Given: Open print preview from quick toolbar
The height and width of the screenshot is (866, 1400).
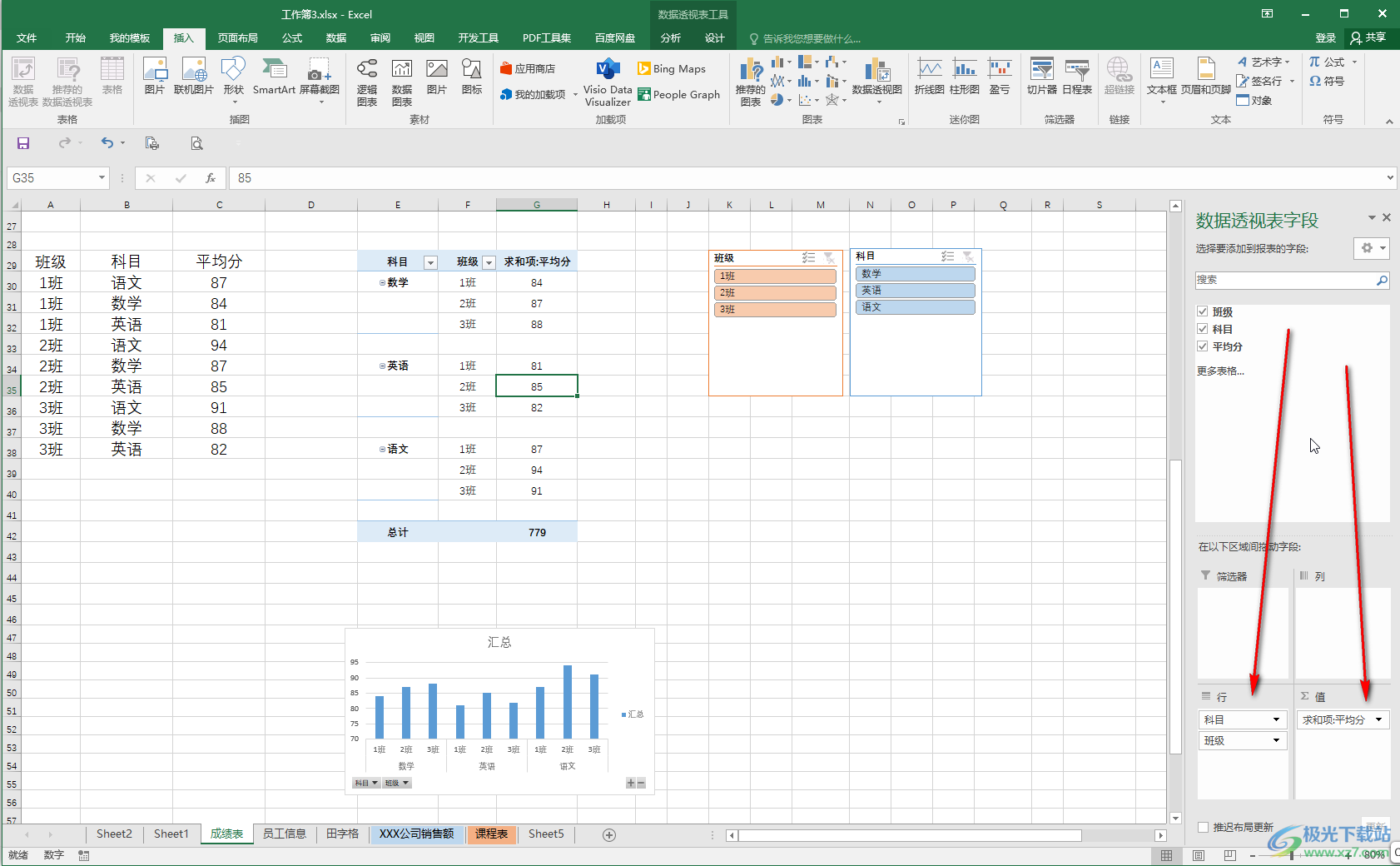Looking at the screenshot, I should click(196, 143).
